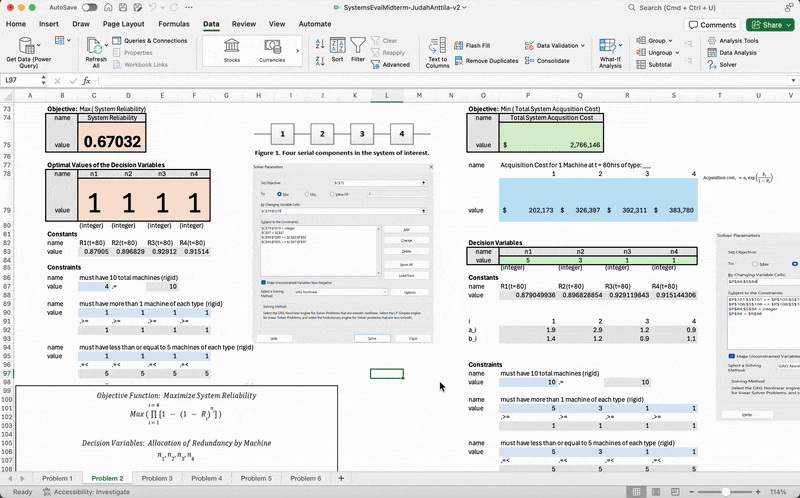The height and width of the screenshot is (498, 800).
Task: Apply Flash Fill
Action: (x=472, y=45)
